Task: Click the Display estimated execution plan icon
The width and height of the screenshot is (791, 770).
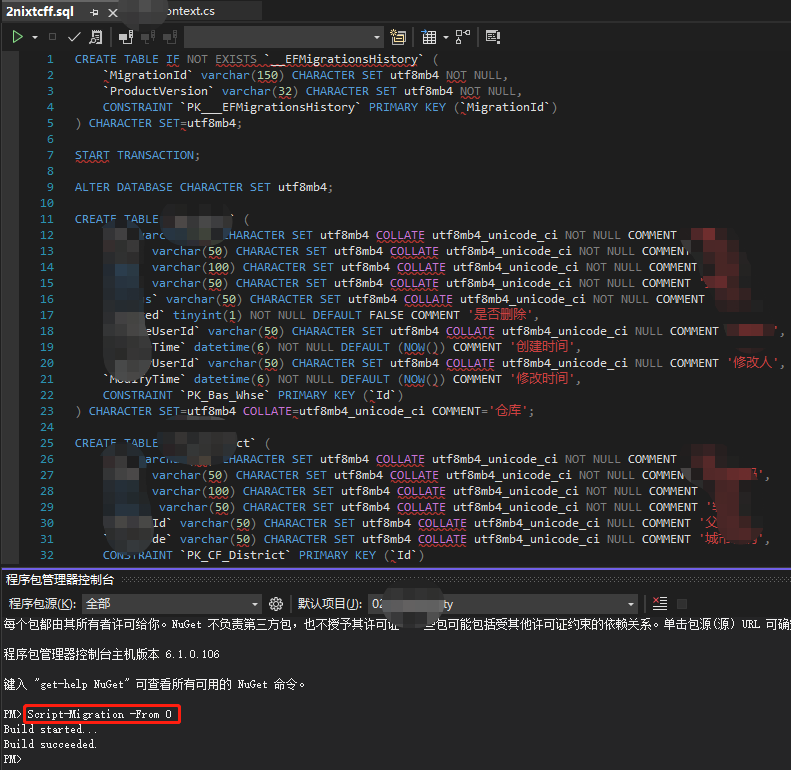Action: (x=95, y=37)
